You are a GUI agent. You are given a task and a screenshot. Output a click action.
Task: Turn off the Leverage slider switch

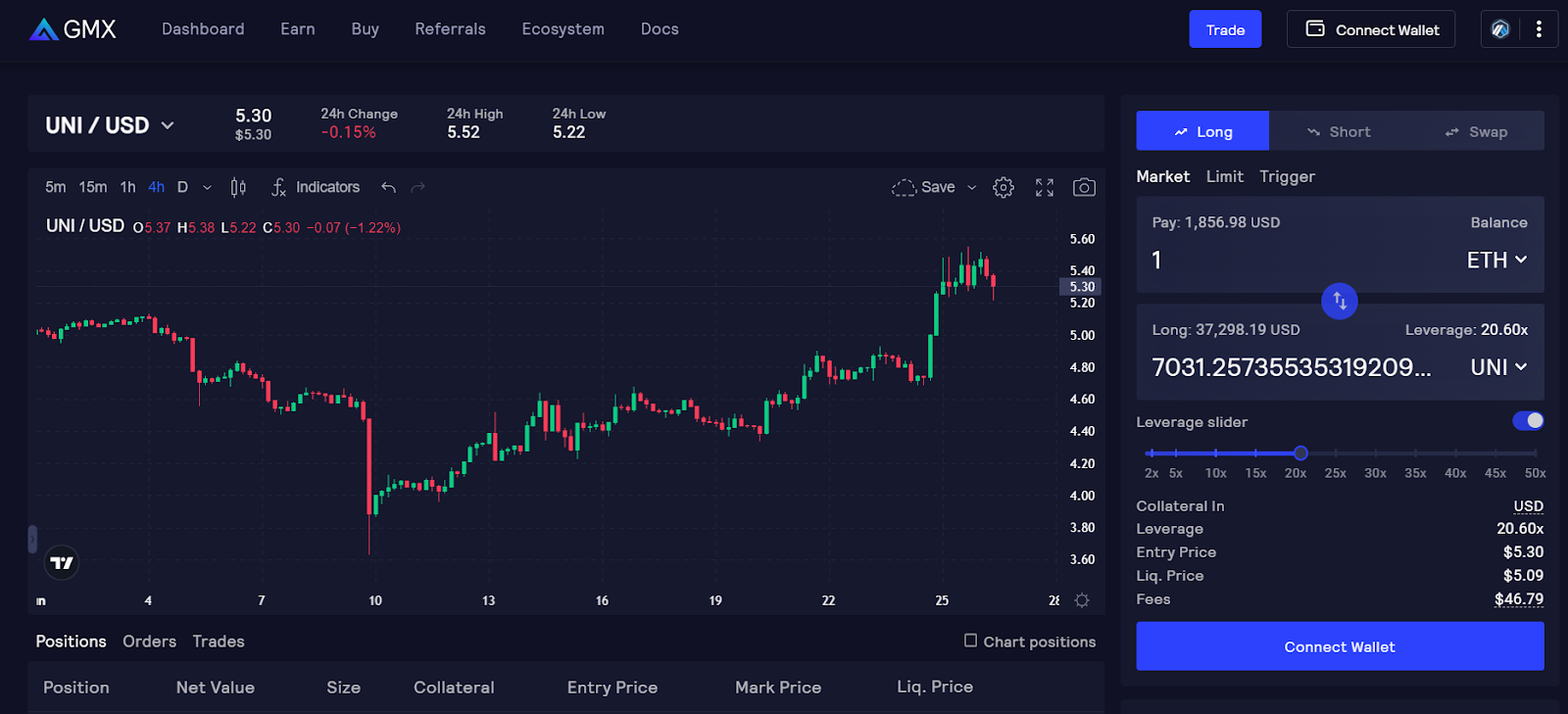coord(1528,421)
